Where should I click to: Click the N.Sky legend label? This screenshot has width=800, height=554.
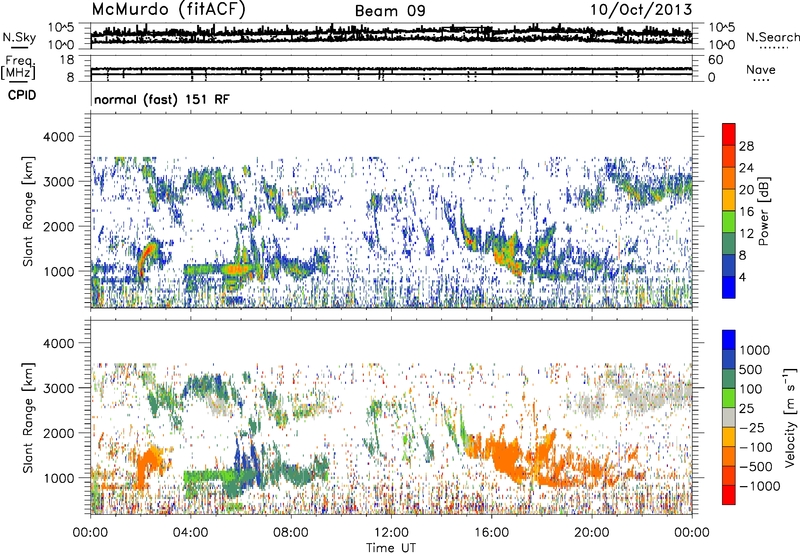[x=19, y=37]
